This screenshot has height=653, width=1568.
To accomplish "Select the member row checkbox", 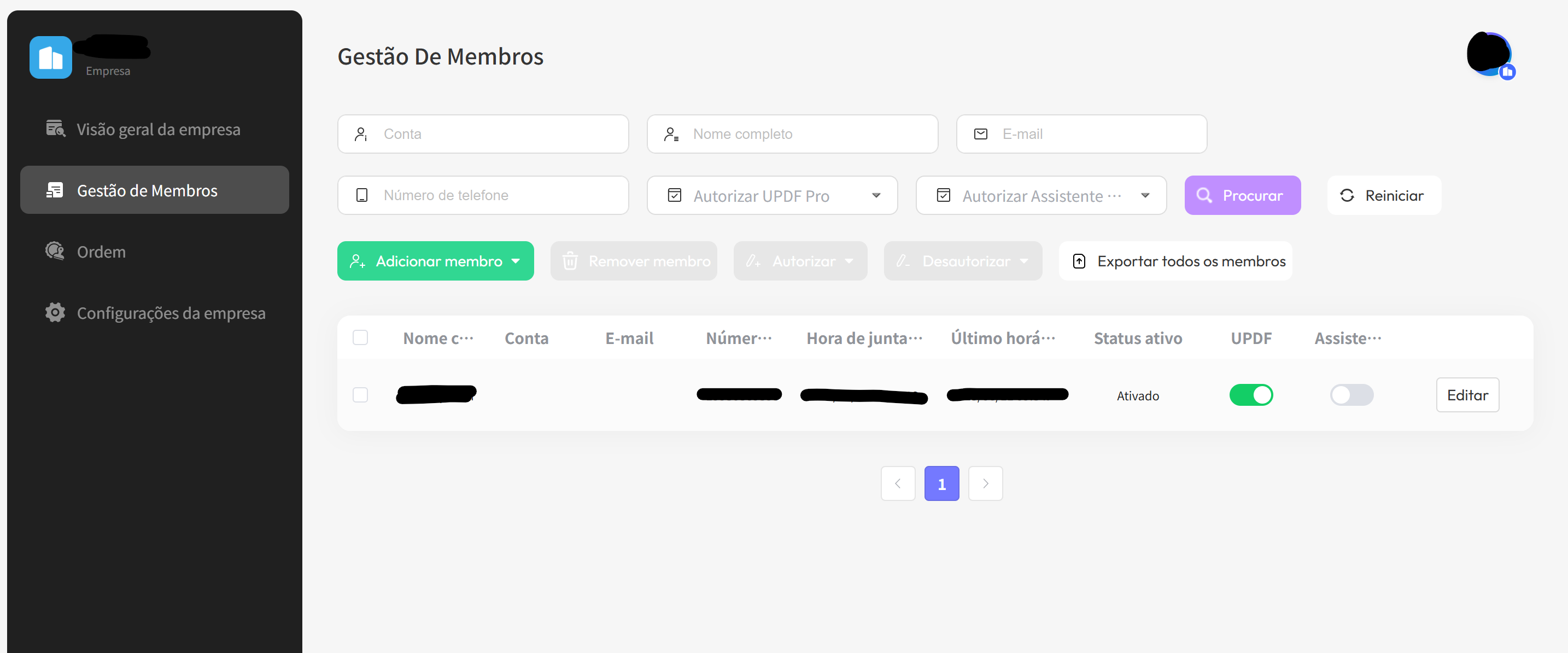I will [x=360, y=395].
